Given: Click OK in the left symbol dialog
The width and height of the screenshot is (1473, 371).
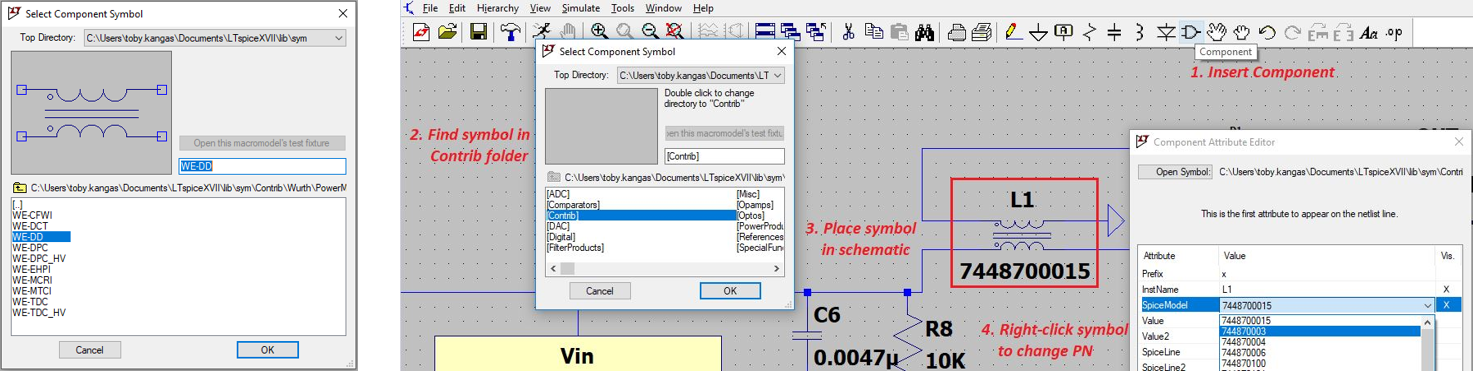Looking at the screenshot, I should (267, 350).
